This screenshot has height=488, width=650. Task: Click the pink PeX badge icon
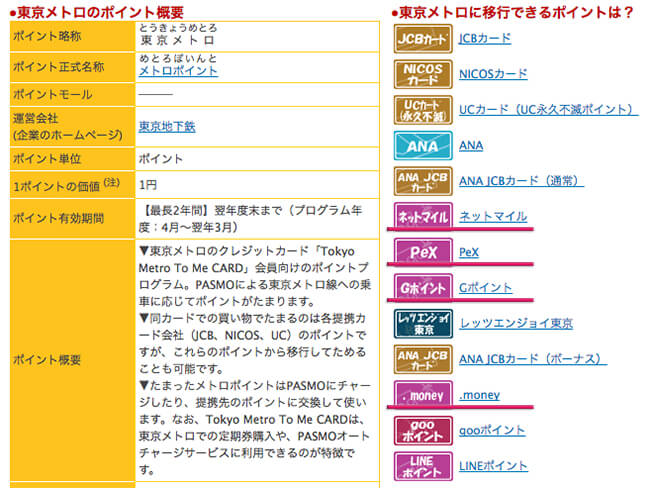point(423,252)
